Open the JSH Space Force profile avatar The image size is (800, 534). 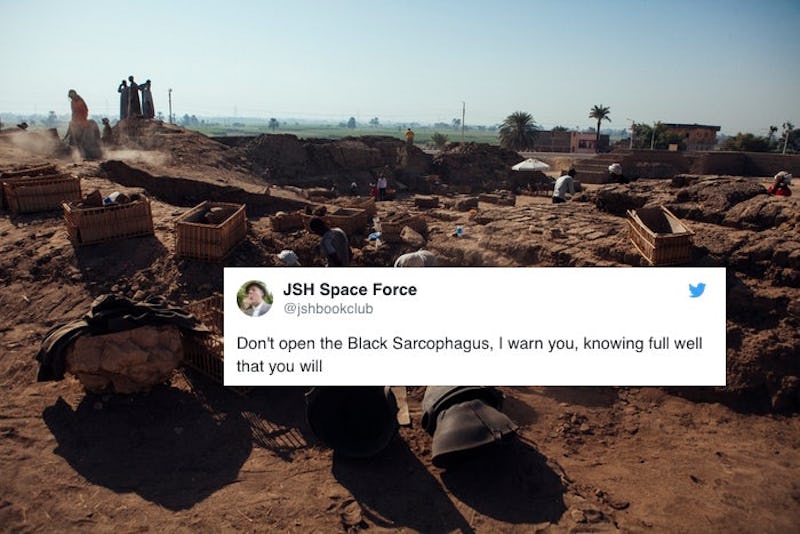coord(255,298)
